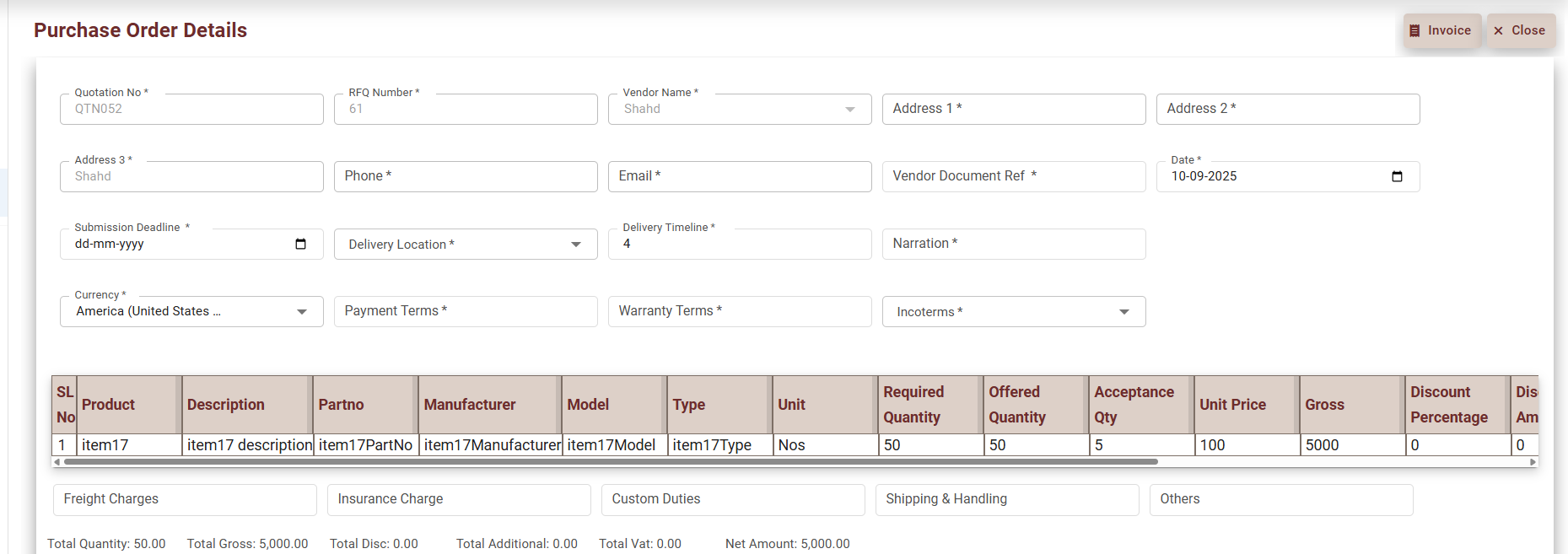Select the Freight Charges input
The width and height of the screenshot is (1568, 554).
(184, 499)
